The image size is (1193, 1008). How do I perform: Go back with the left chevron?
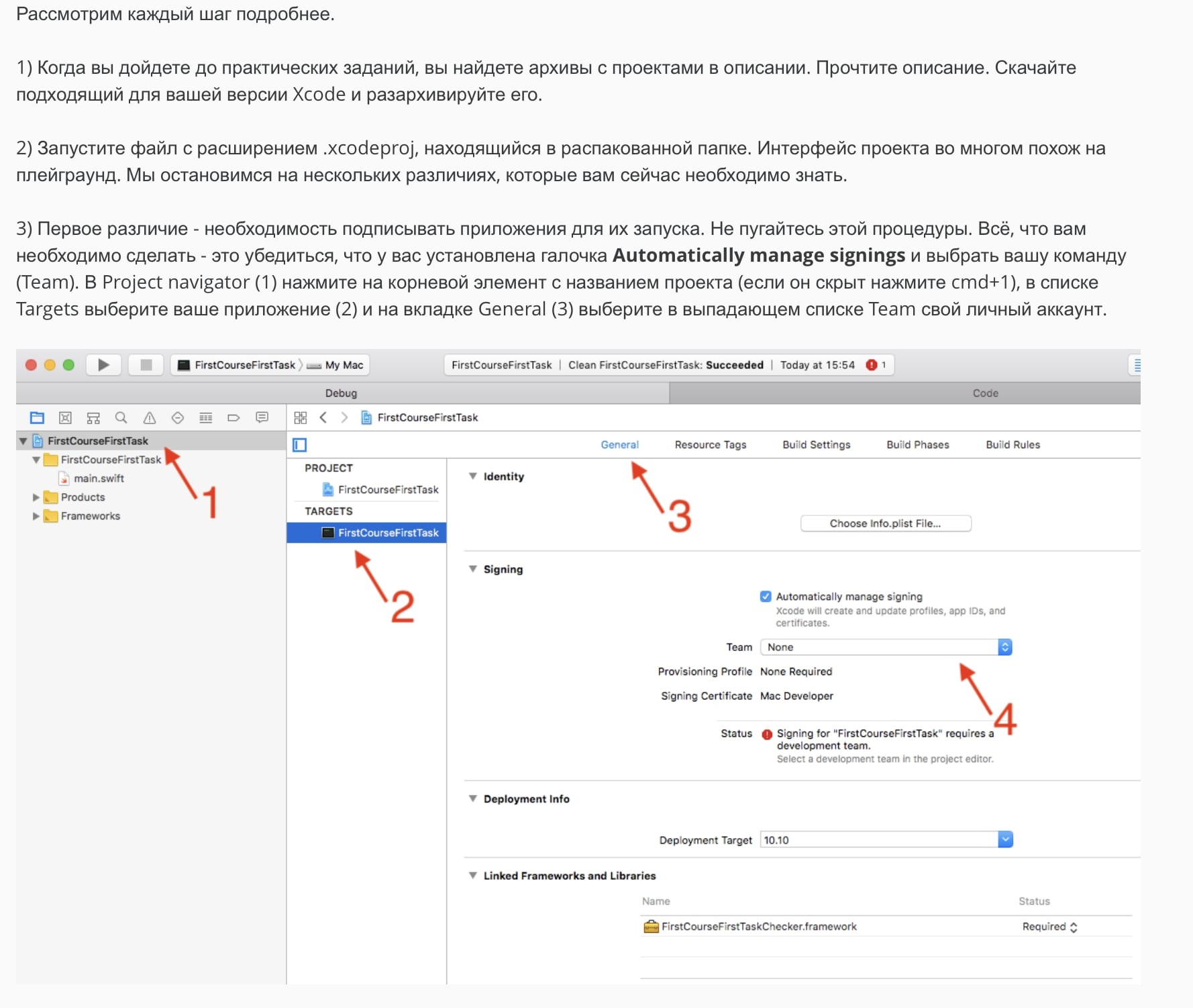point(323,418)
